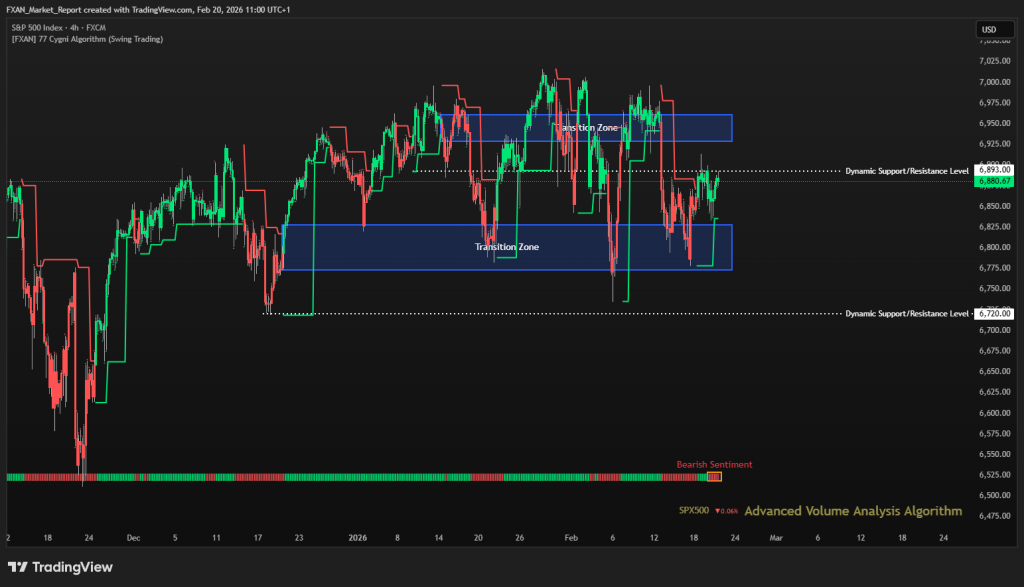Click the SPX500 ticker label
This screenshot has width=1024, height=587.
click(x=693, y=511)
